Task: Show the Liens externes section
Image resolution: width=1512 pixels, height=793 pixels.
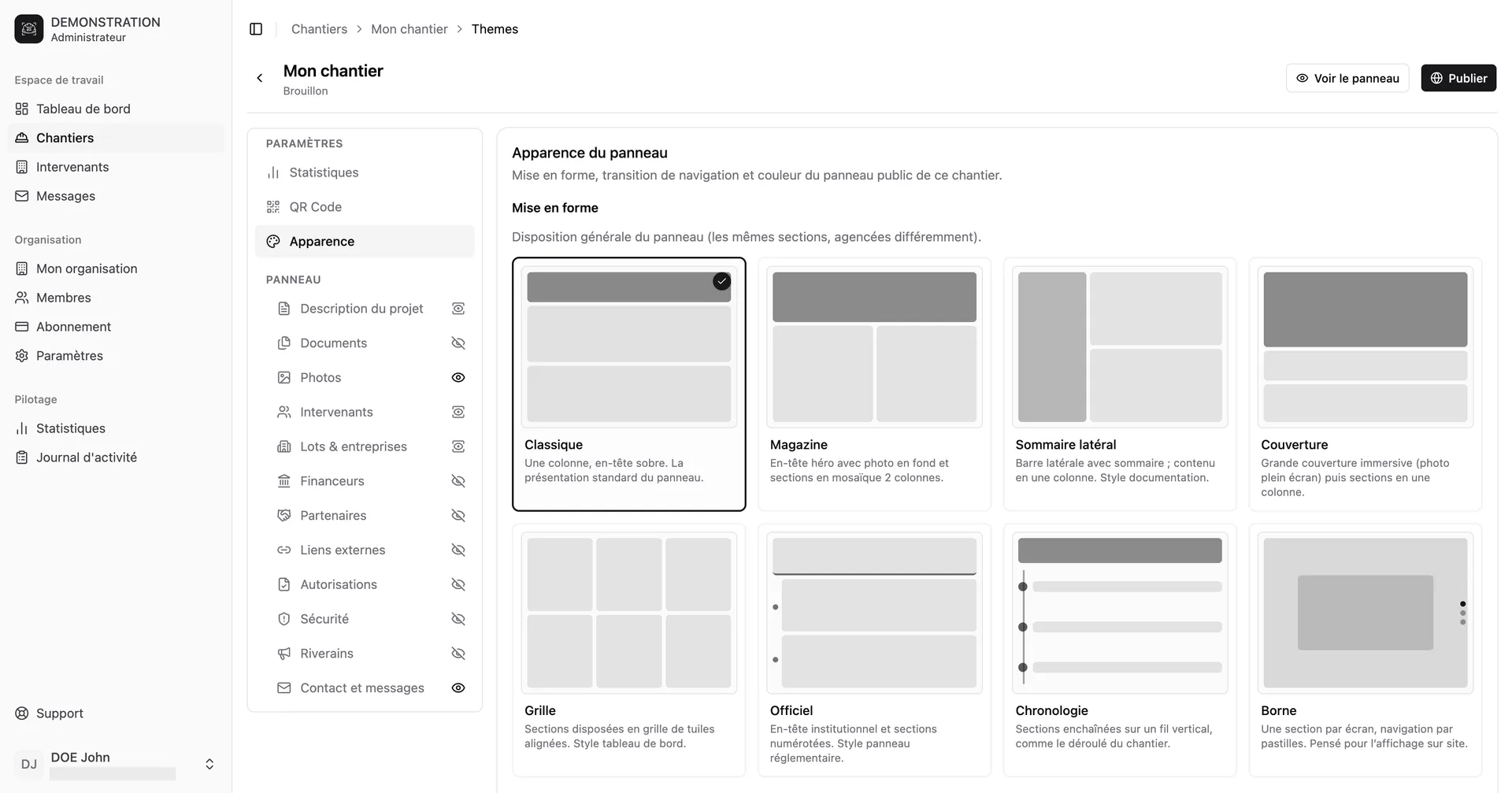Action: (458, 550)
